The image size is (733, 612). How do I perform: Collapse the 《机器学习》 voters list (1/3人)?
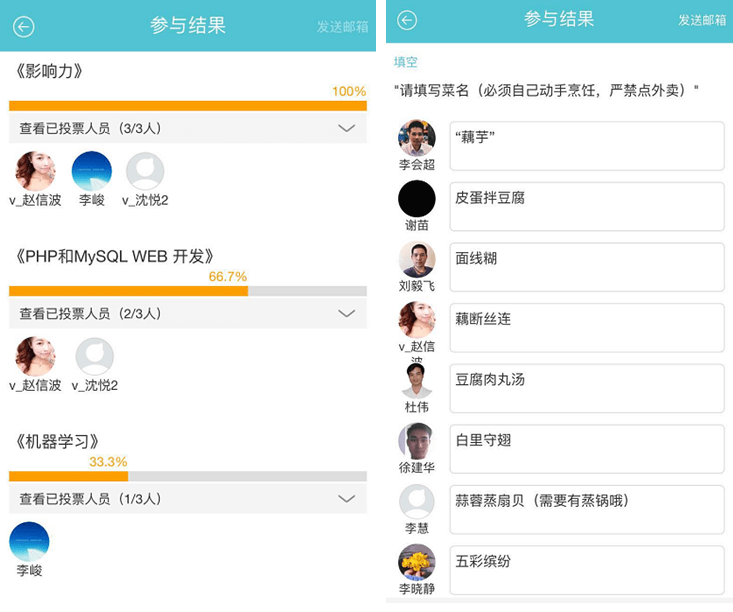[346, 498]
